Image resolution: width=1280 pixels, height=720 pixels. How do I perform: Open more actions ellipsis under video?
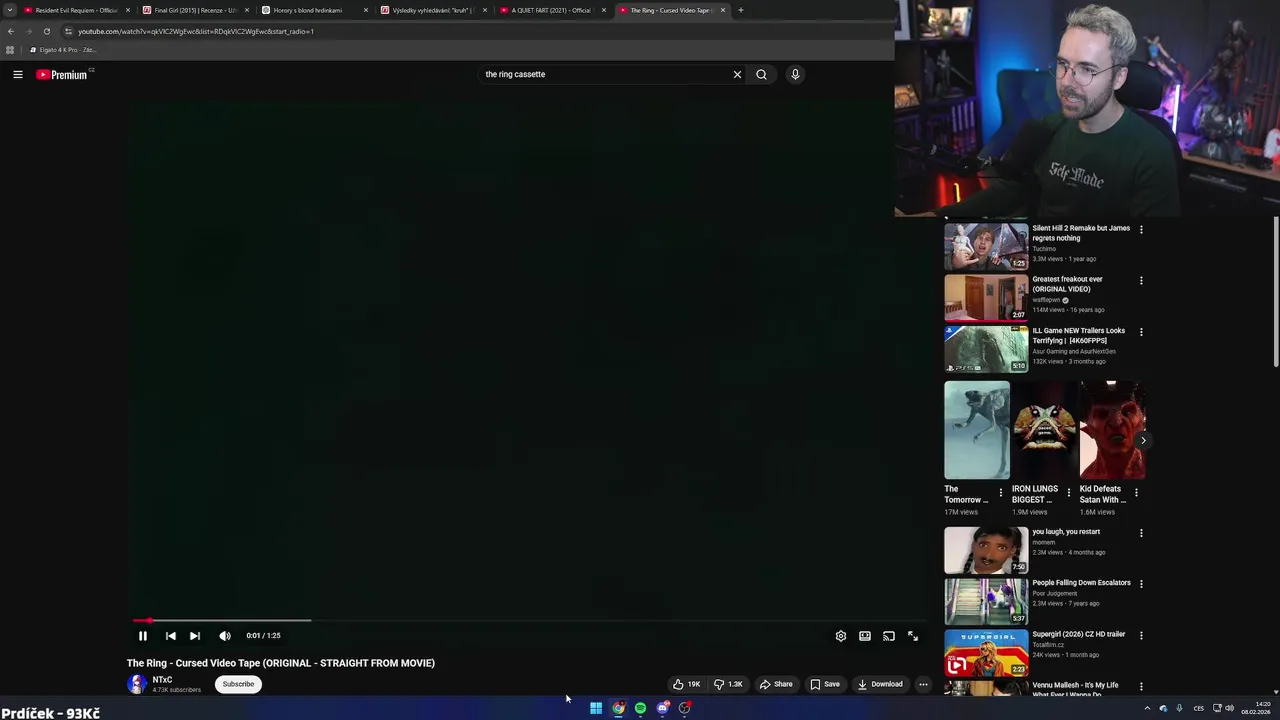click(923, 684)
